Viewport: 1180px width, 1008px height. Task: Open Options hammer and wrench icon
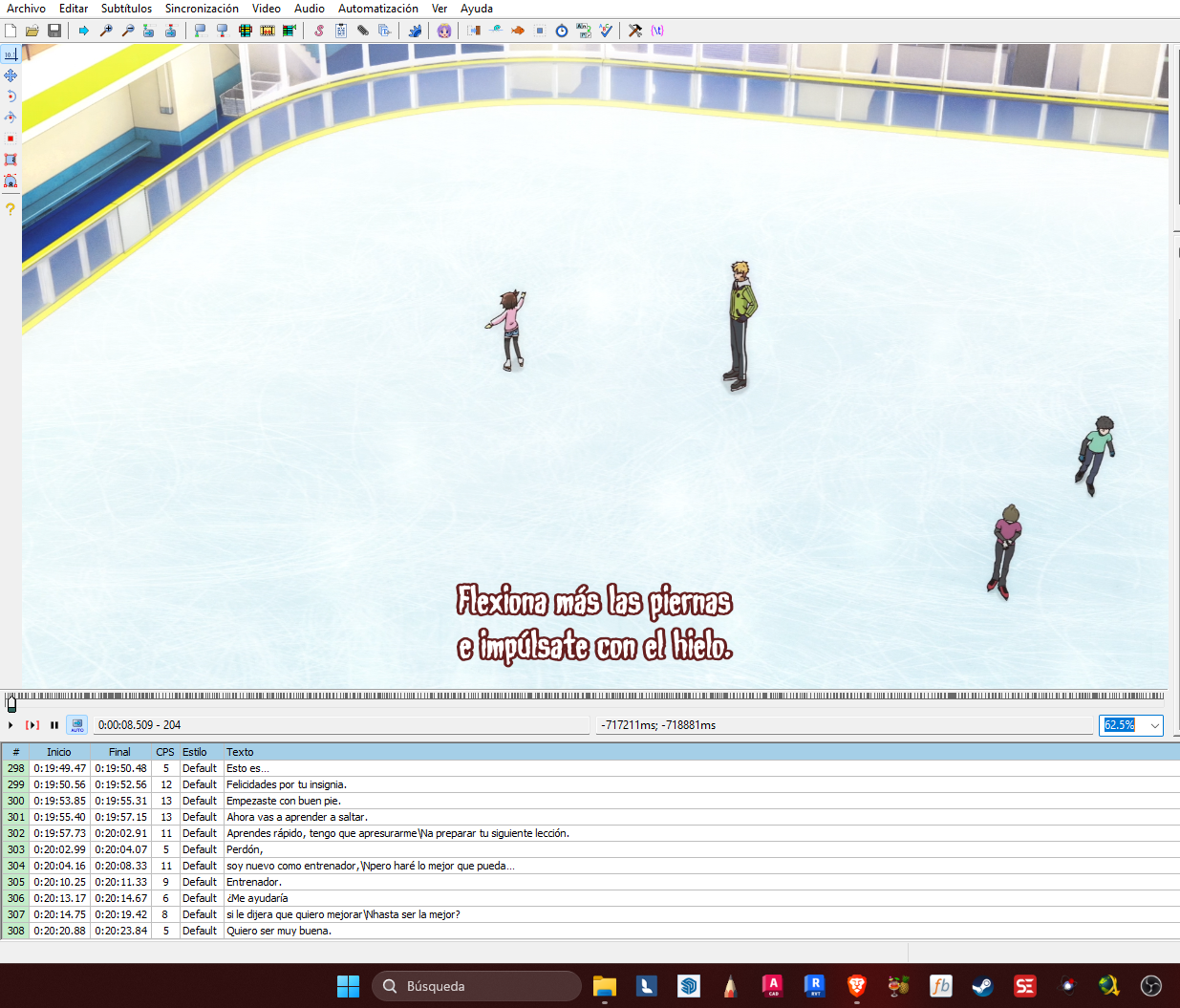pos(635,31)
